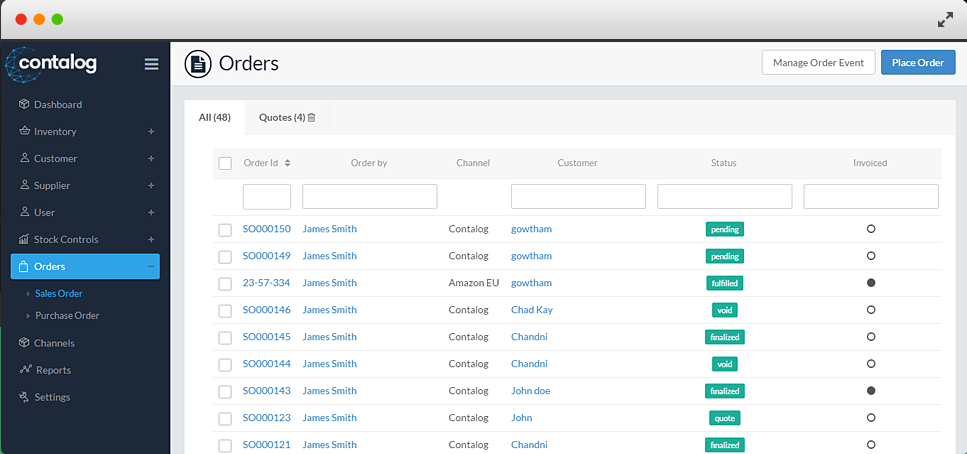This screenshot has height=454, width=967.
Task: Select the checkbox for order 23-57-334
Action: (x=225, y=284)
